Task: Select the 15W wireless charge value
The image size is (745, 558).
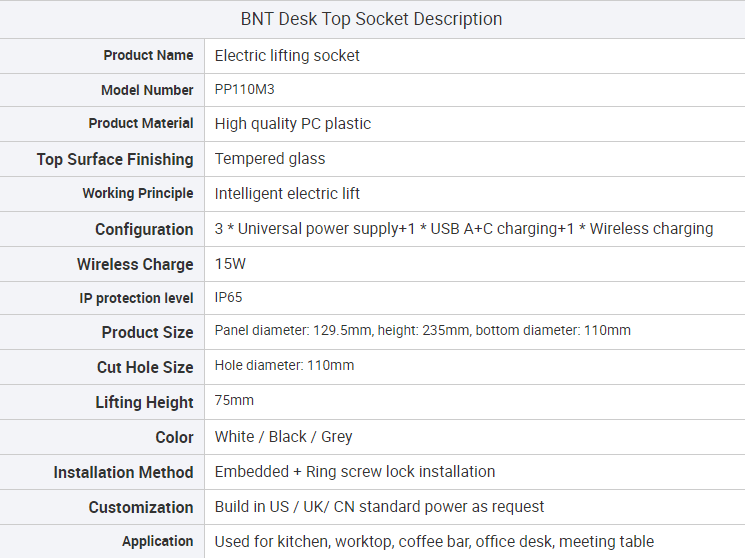Action: [230, 264]
